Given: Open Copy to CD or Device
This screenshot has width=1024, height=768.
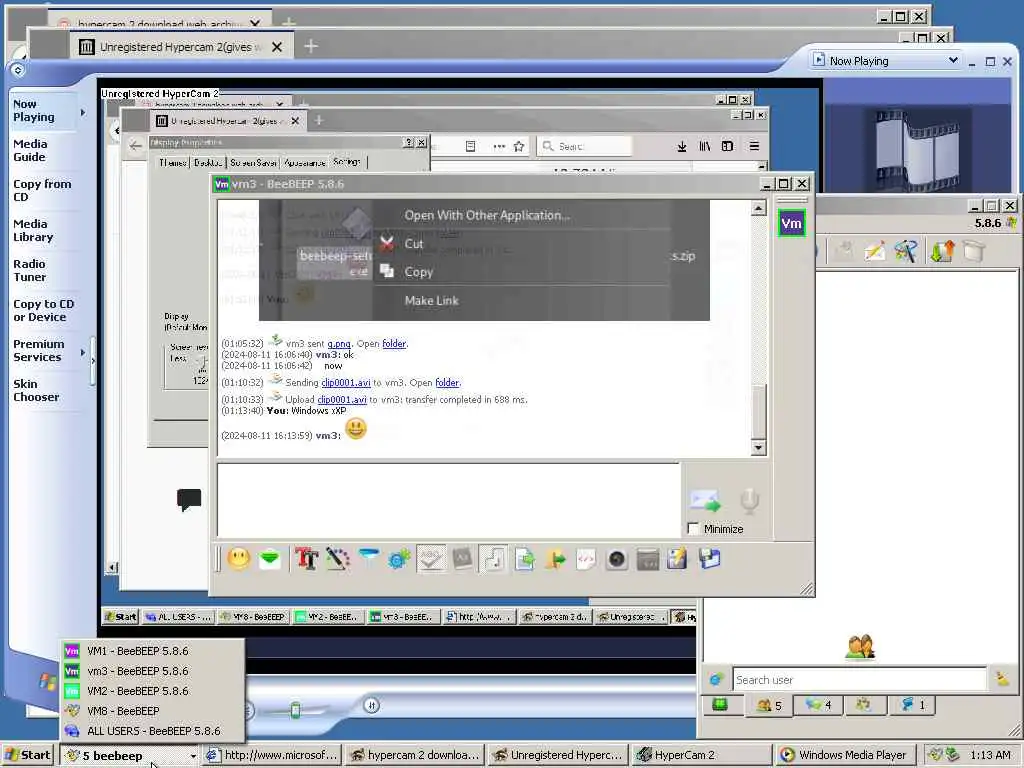Looking at the screenshot, I should click(x=43, y=310).
